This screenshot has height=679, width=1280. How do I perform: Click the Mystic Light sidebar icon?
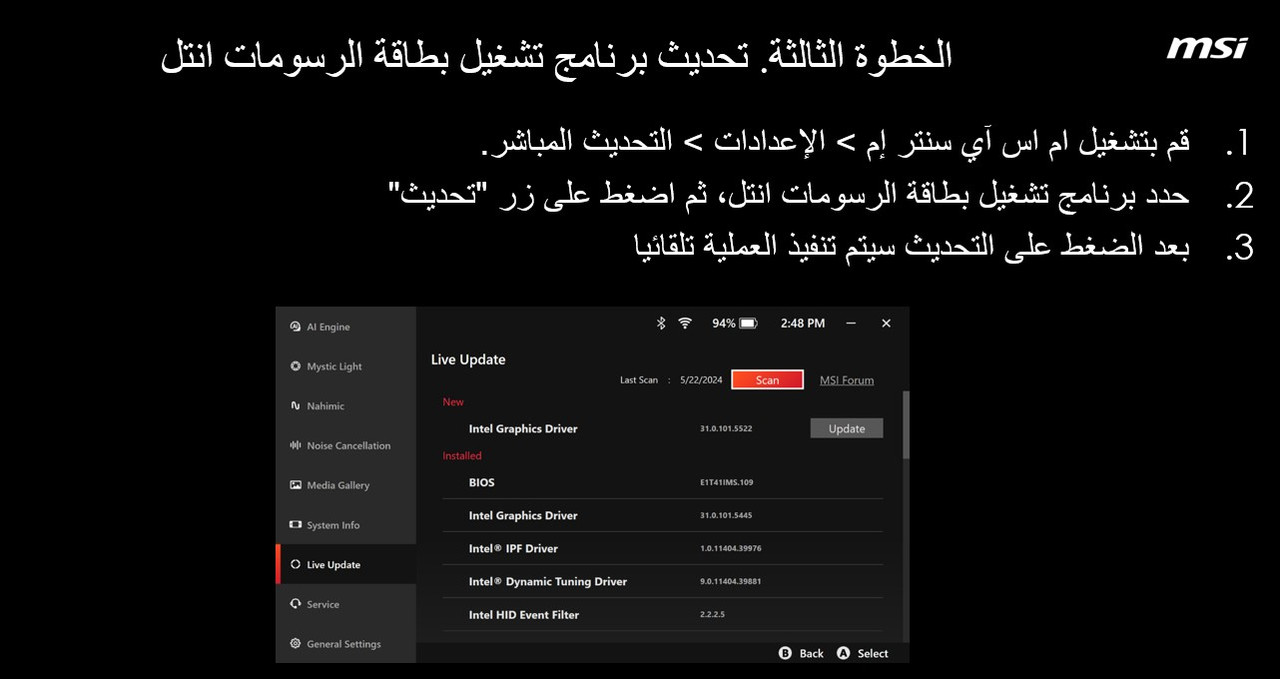(295, 367)
